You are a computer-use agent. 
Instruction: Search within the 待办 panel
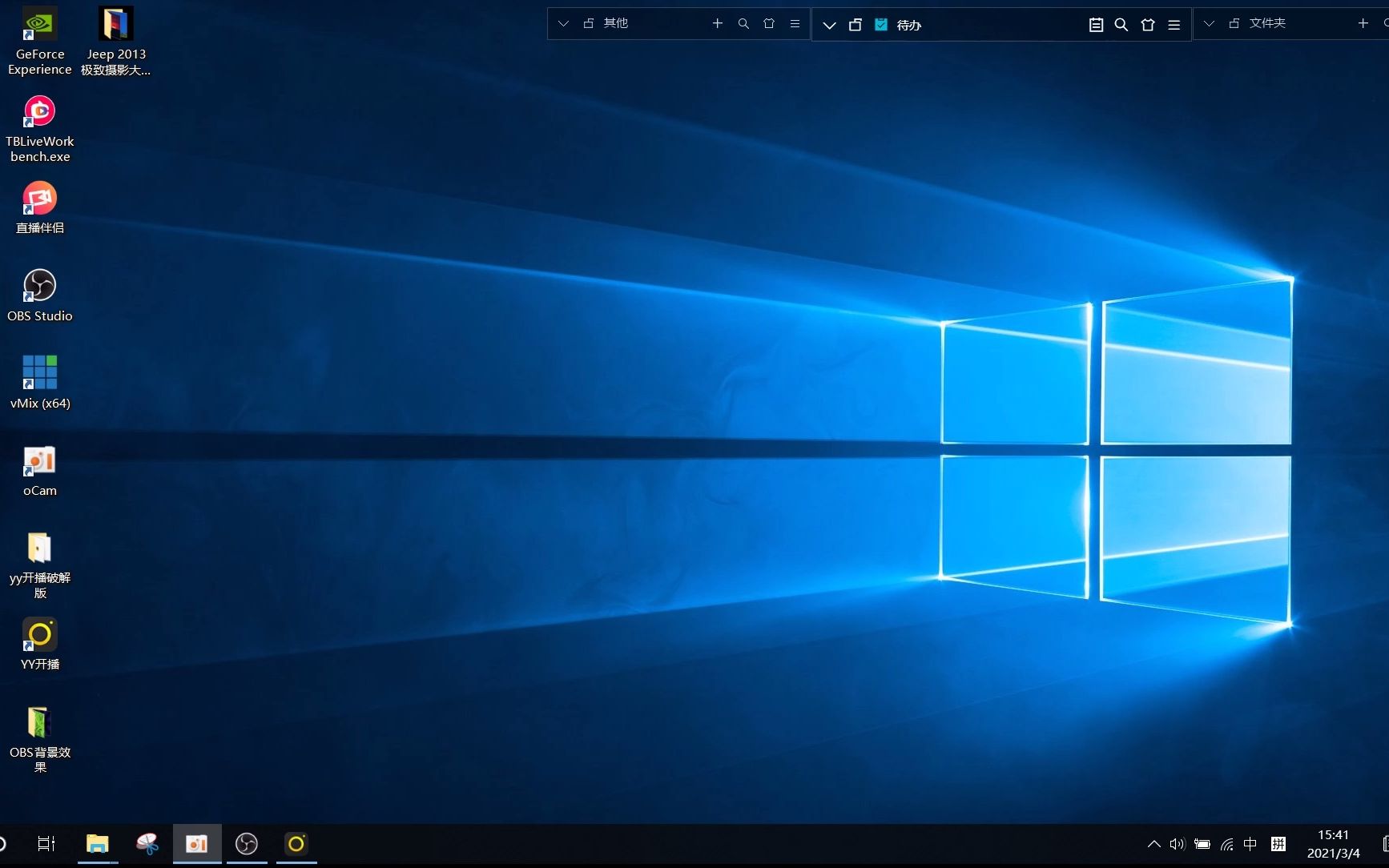[1121, 25]
